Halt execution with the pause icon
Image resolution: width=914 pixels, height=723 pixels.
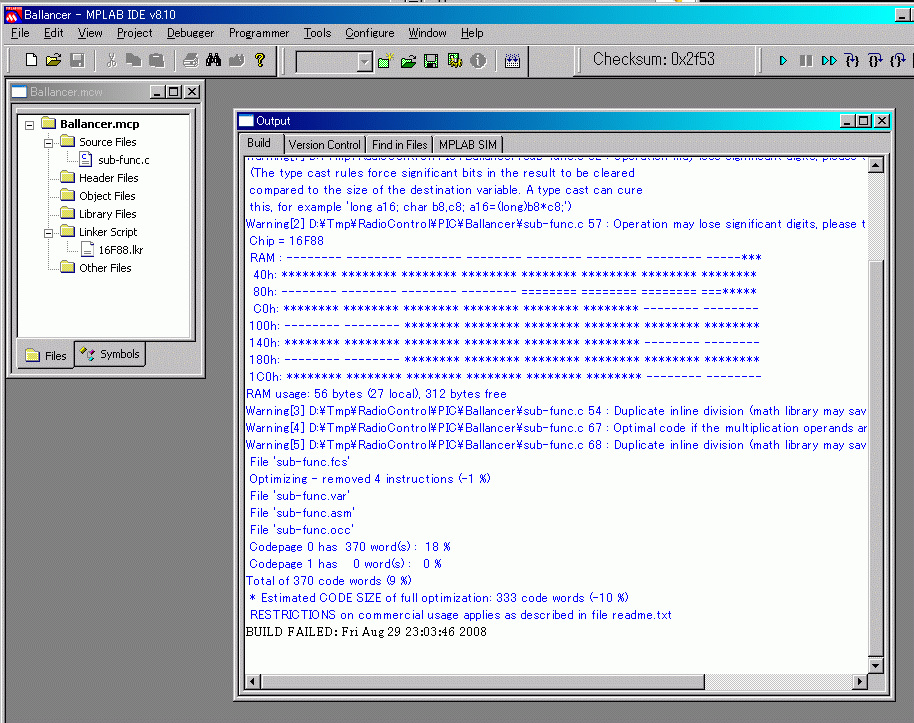pyautogui.click(x=806, y=61)
